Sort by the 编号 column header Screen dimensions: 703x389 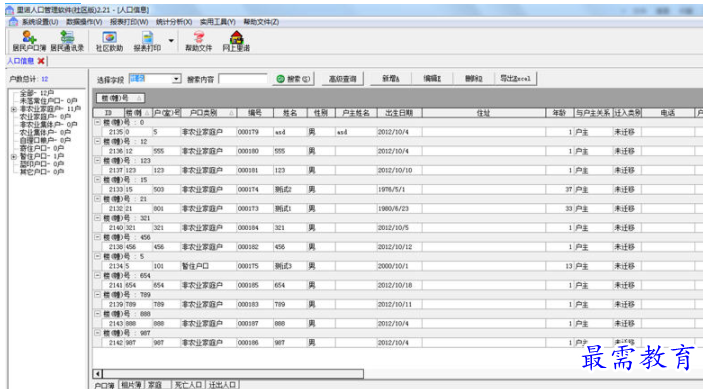255,113
